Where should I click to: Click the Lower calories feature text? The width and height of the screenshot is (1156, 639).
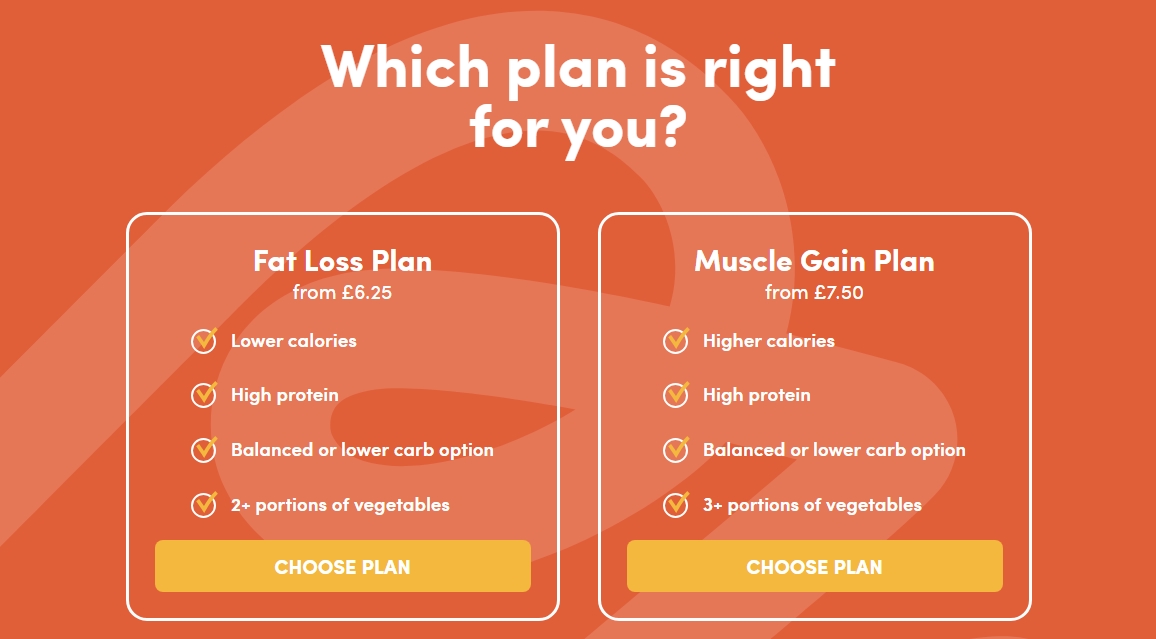293,341
